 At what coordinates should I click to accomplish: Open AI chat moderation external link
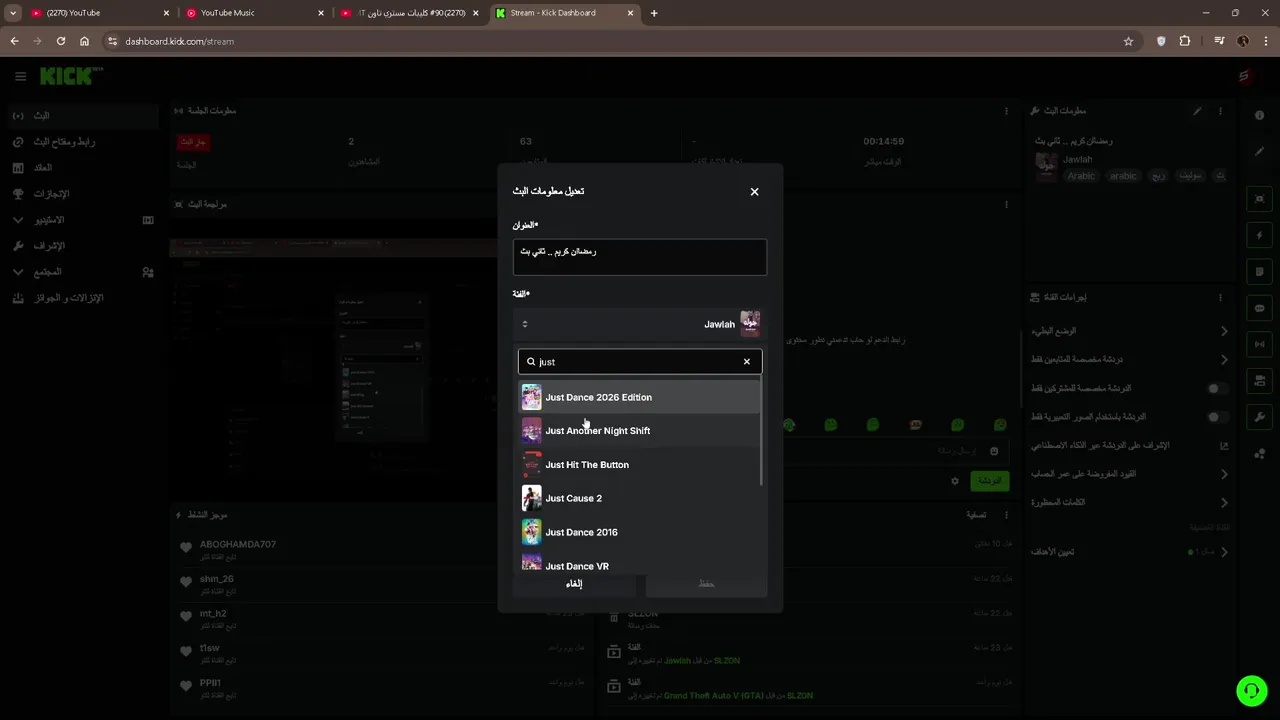coord(1224,446)
